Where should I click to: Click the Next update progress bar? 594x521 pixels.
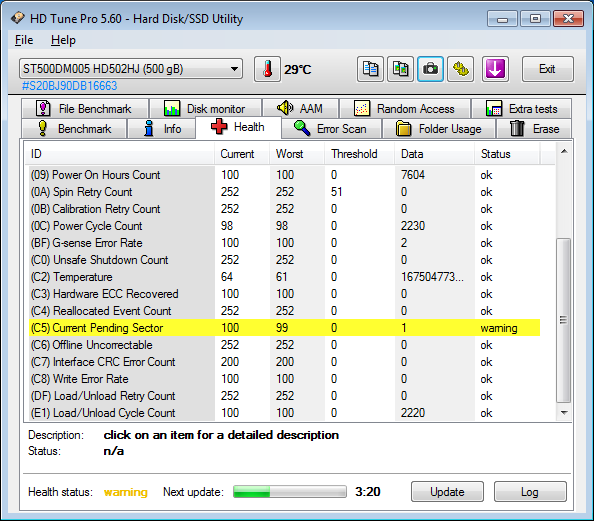[290, 492]
